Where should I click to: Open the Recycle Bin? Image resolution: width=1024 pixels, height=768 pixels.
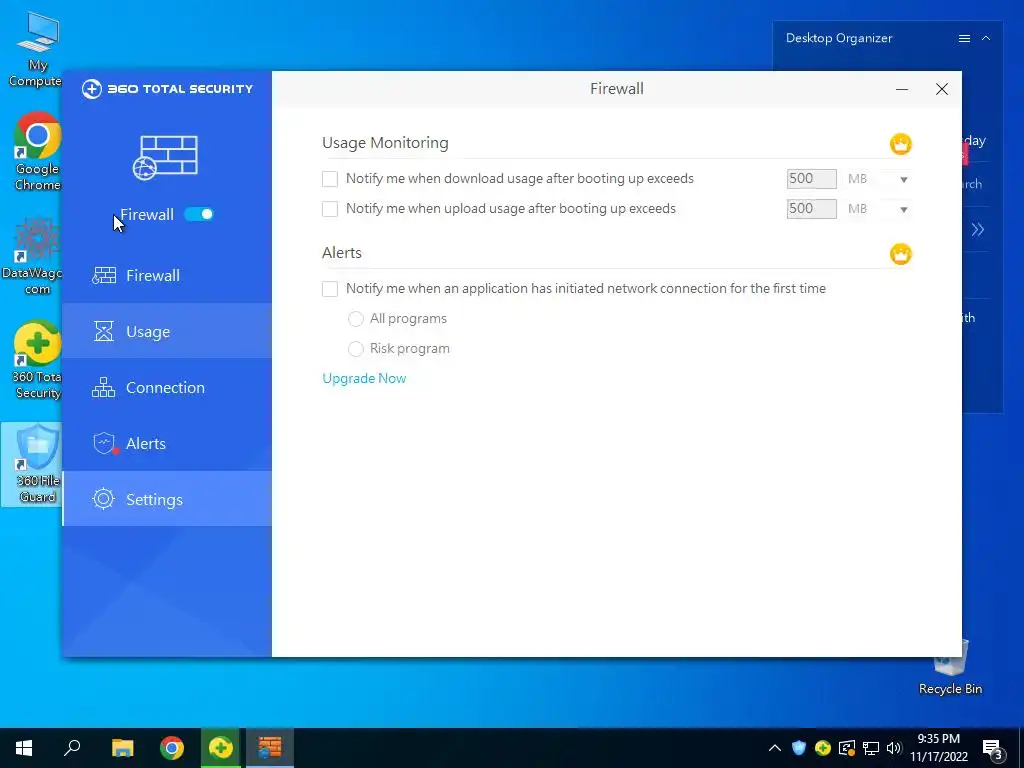[x=950, y=666]
